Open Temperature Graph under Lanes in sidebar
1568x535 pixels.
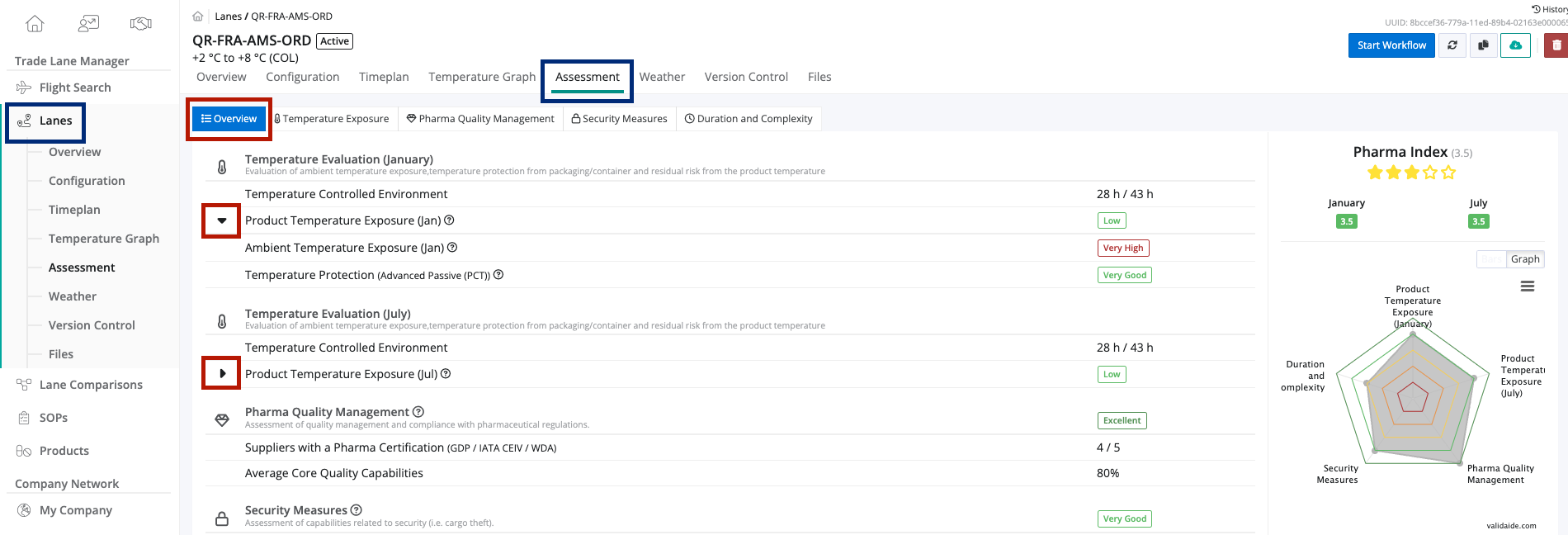coord(104,239)
